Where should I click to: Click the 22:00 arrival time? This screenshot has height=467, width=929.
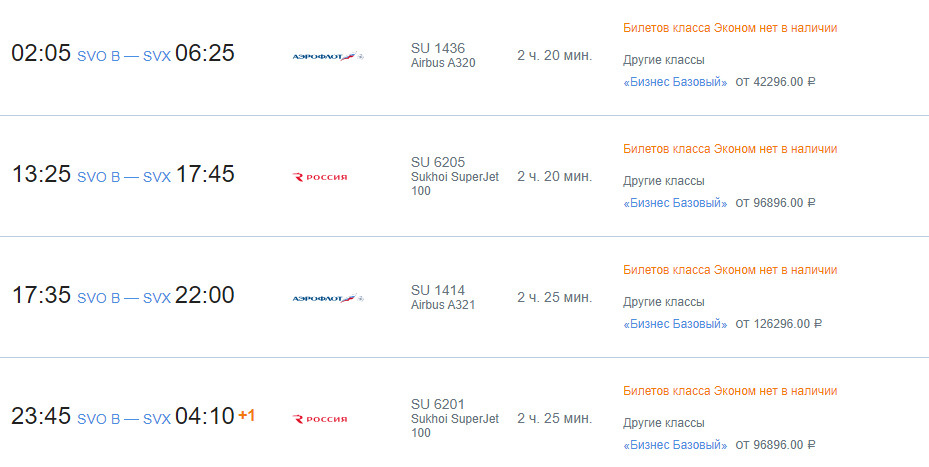tap(205, 296)
